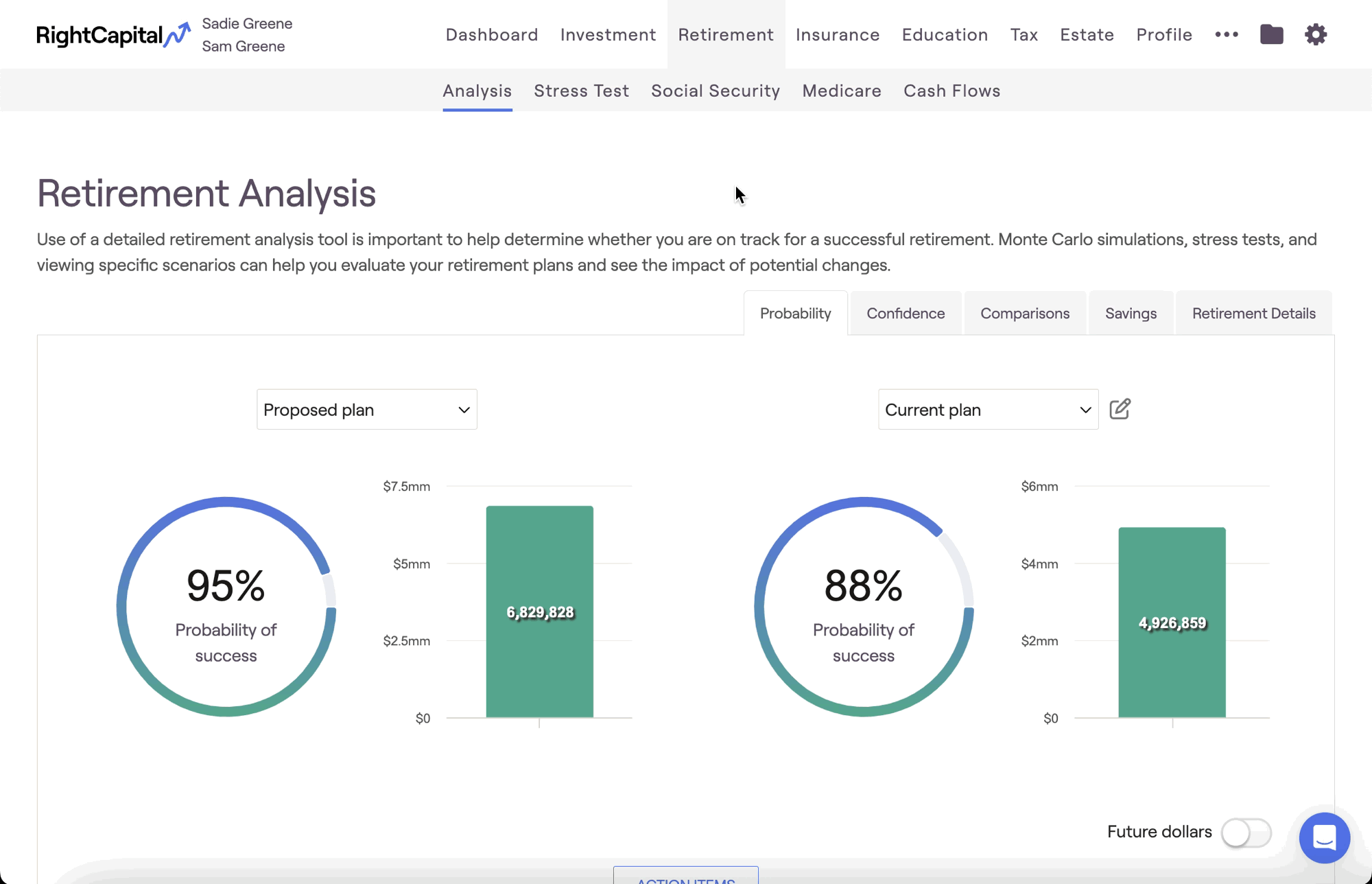The height and width of the screenshot is (884, 1372).
Task: Switch to the Confidence tab
Action: (906, 314)
